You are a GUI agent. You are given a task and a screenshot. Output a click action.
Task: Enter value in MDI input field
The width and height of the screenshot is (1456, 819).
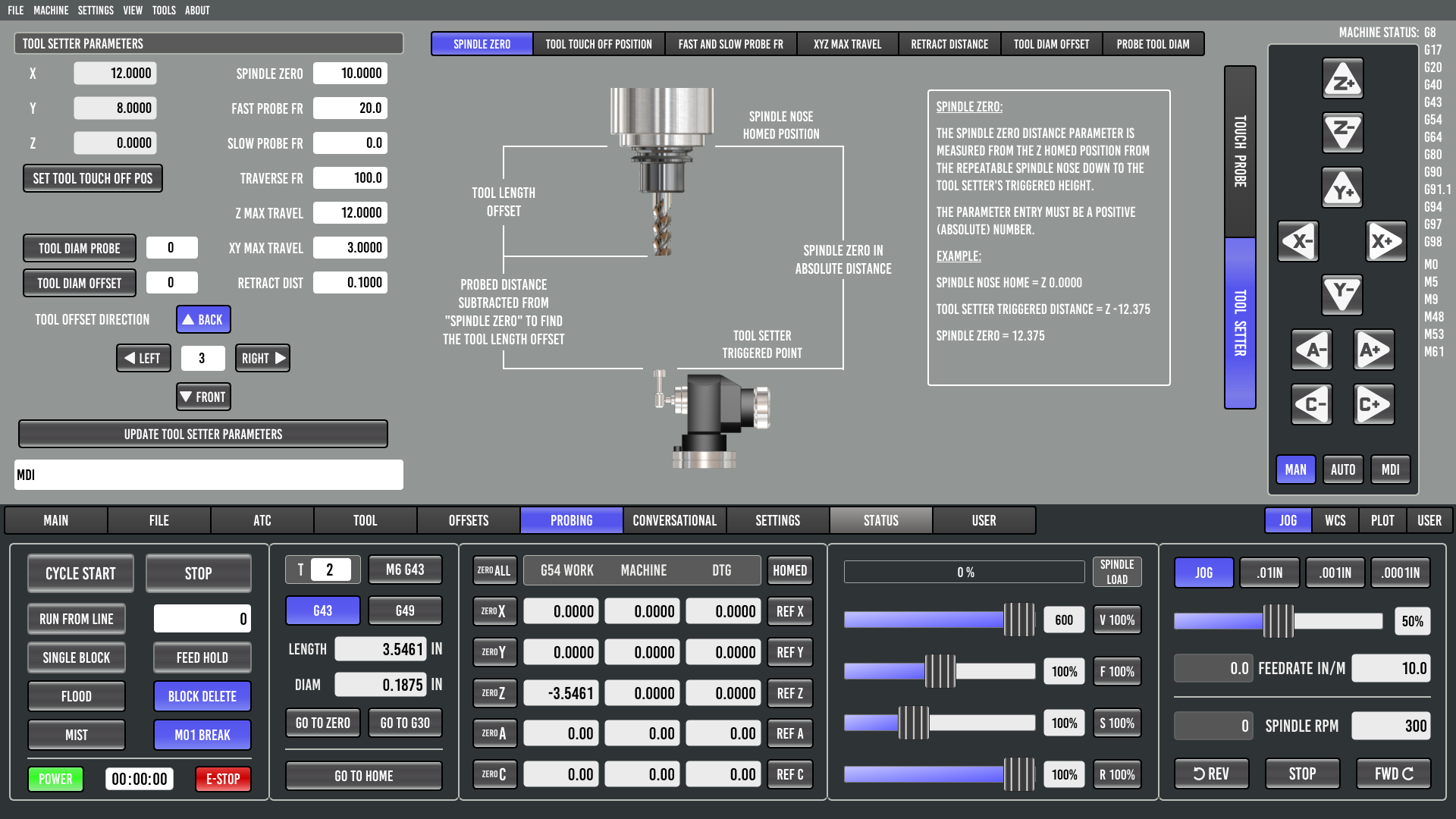coord(209,474)
